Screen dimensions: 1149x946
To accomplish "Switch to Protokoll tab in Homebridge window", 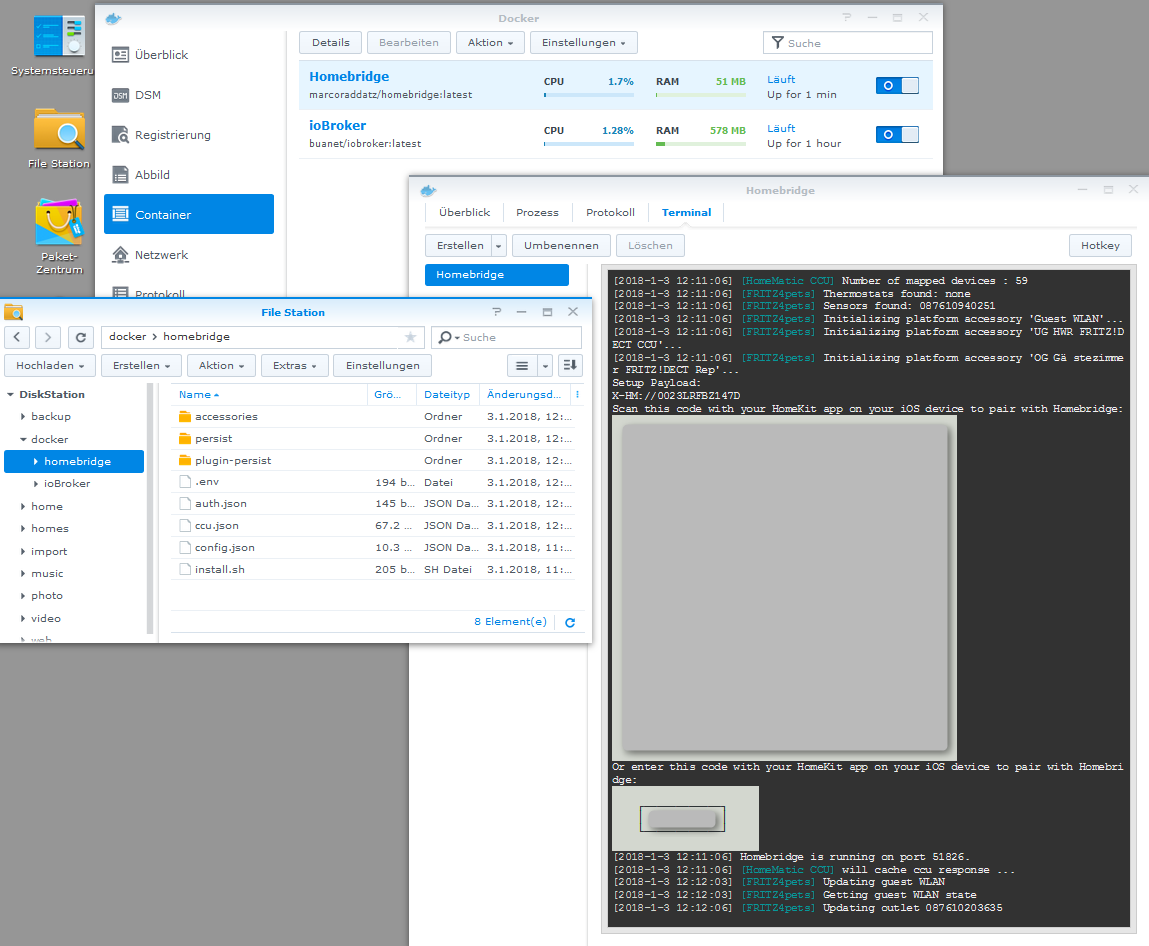I will click(x=610, y=213).
